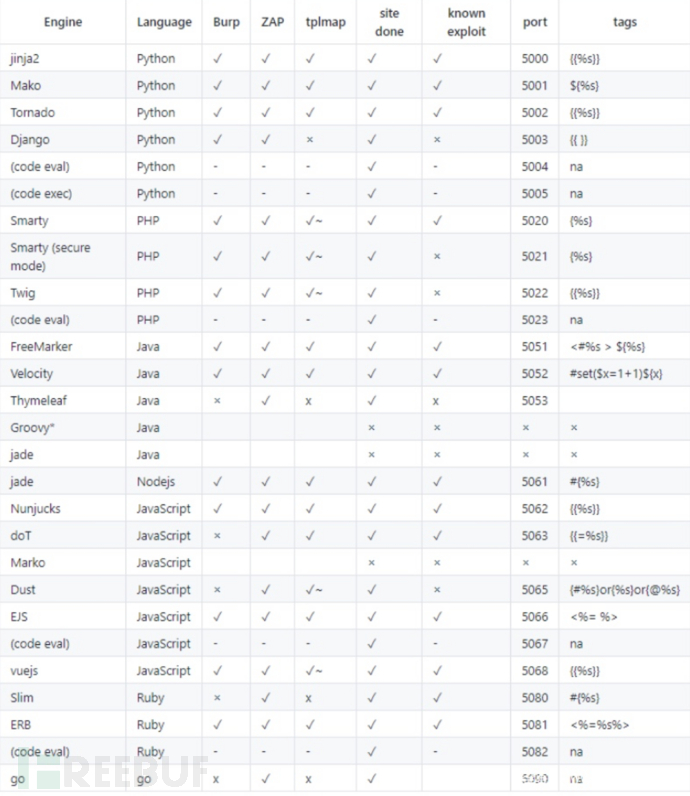Click the Burp cross in Slim row
Image resolution: width=690 pixels, height=796 pixels.
218,698
